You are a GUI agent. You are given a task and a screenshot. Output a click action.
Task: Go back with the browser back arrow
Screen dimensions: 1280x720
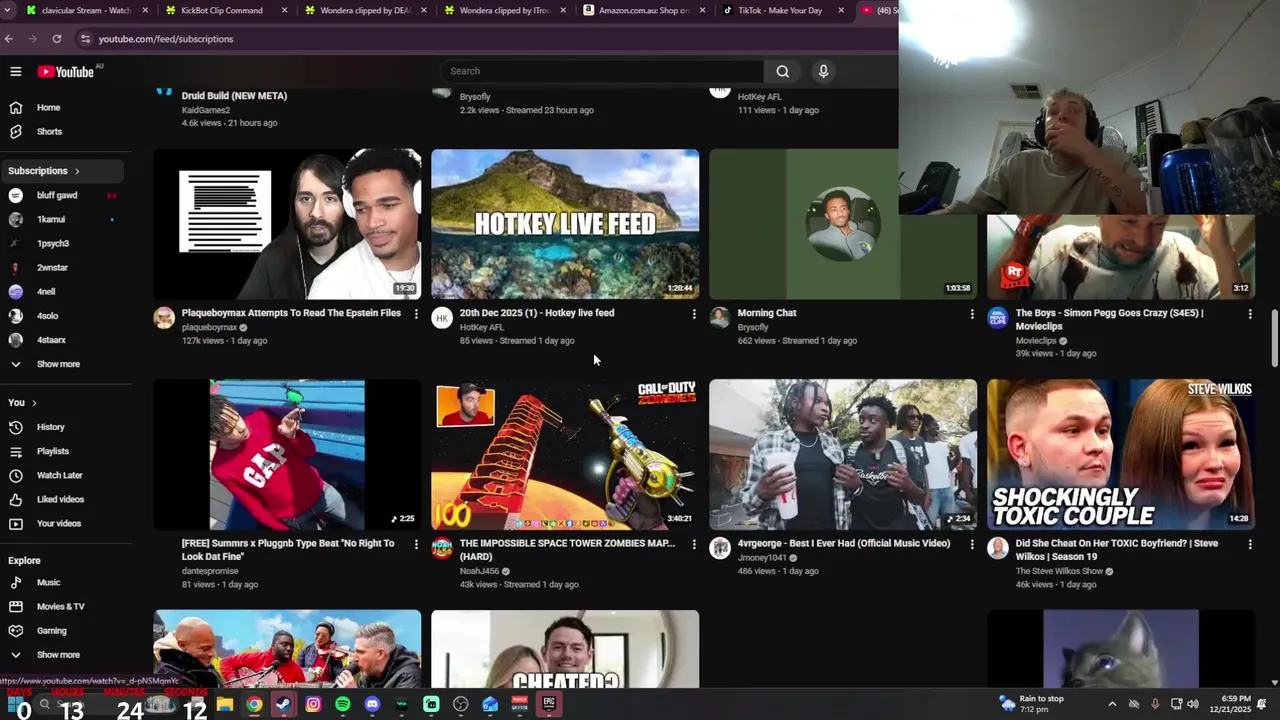[9, 39]
